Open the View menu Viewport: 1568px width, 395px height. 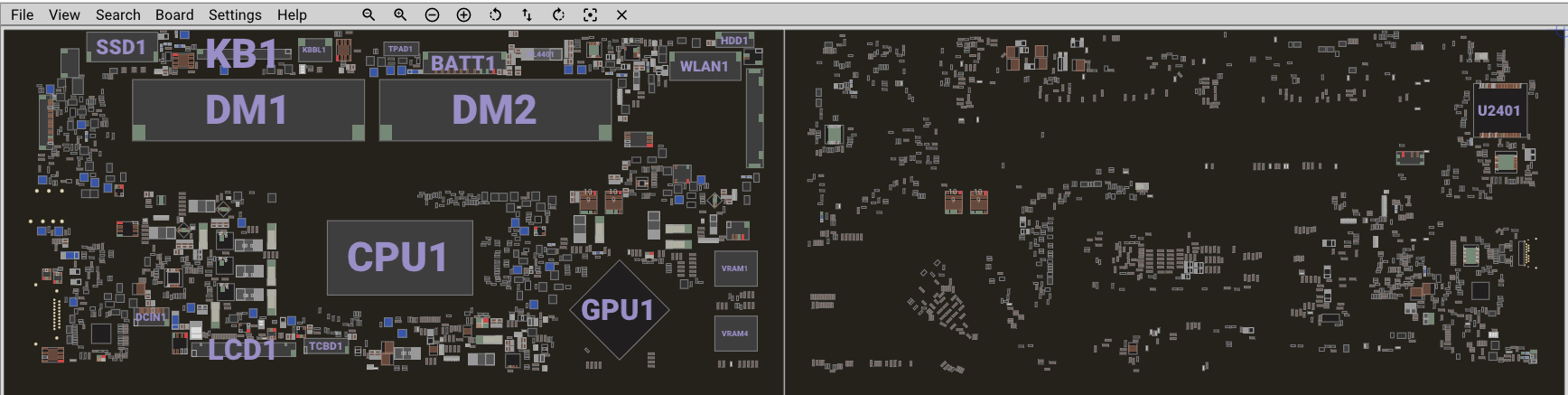tap(64, 14)
